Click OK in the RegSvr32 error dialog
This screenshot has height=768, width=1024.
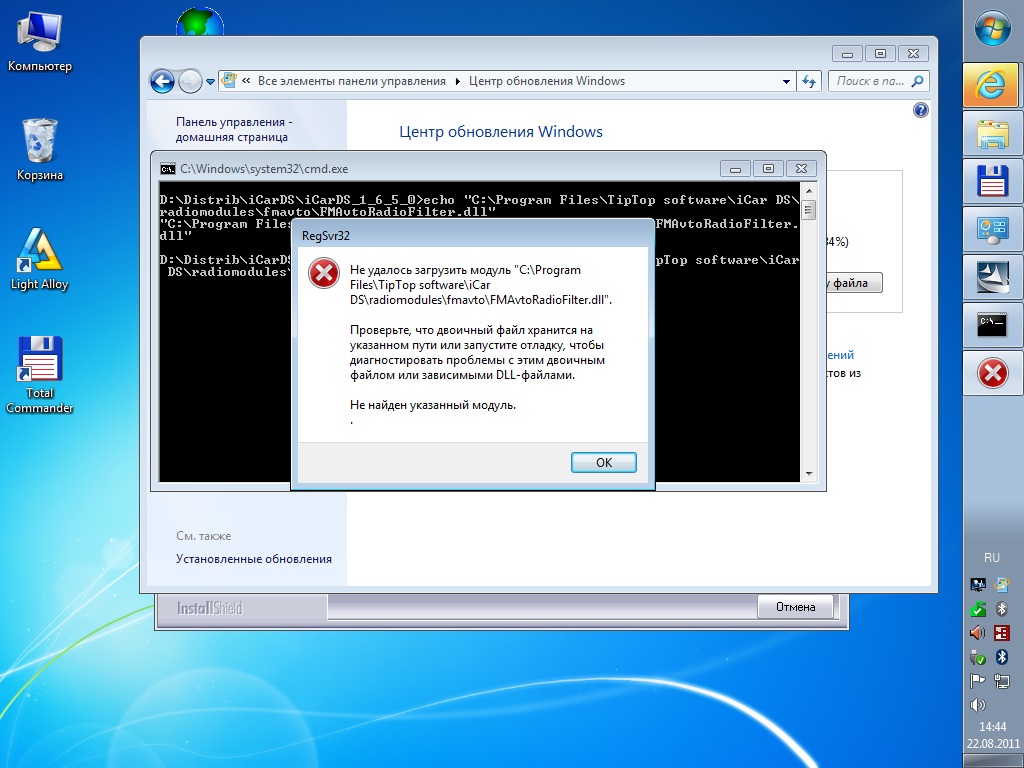click(603, 462)
